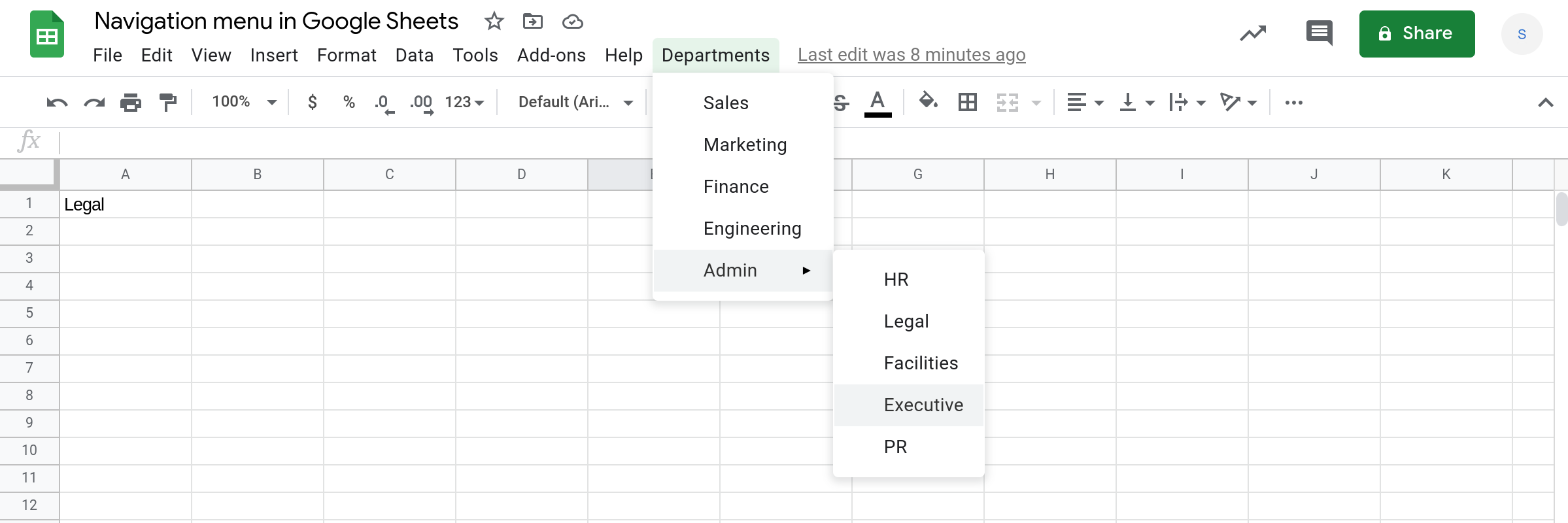Select cell A1 containing Legal
Image resolution: width=1568 pixels, height=523 pixels.
(x=126, y=204)
